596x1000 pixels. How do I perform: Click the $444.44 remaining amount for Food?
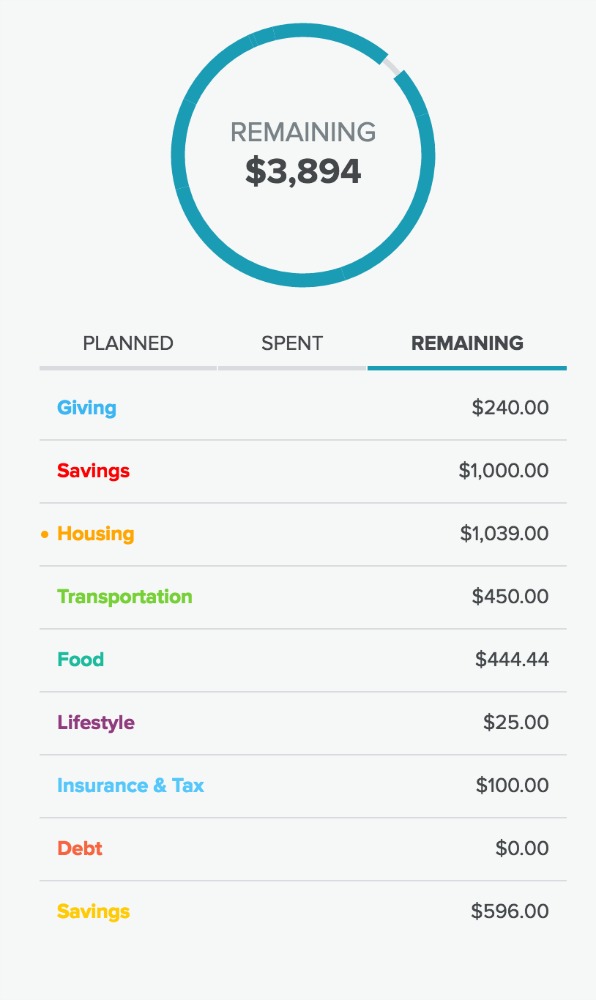click(x=513, y=659)
